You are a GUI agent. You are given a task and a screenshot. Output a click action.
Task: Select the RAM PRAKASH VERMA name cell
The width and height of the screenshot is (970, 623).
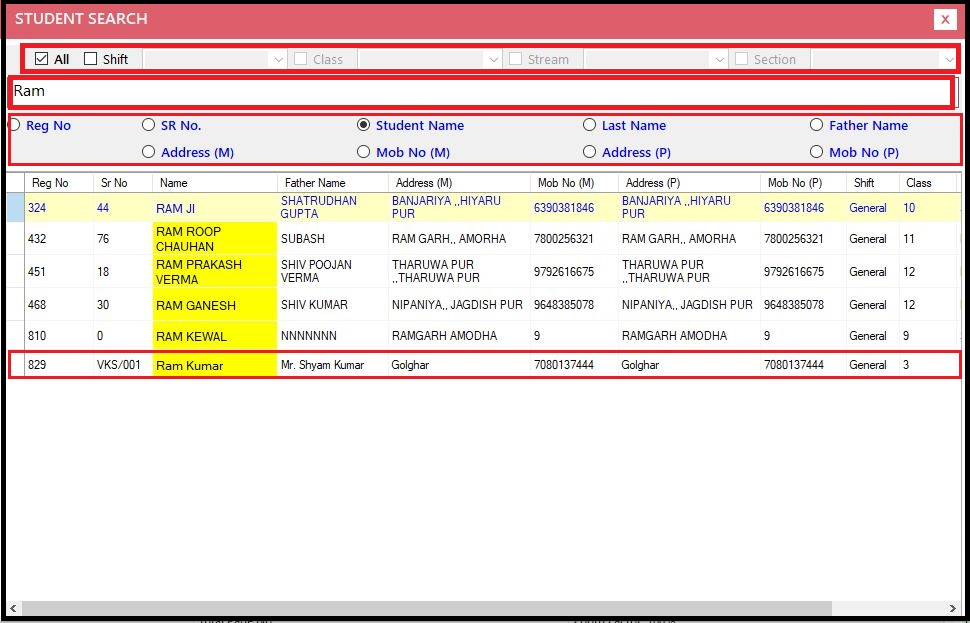[x=215, y=272]
